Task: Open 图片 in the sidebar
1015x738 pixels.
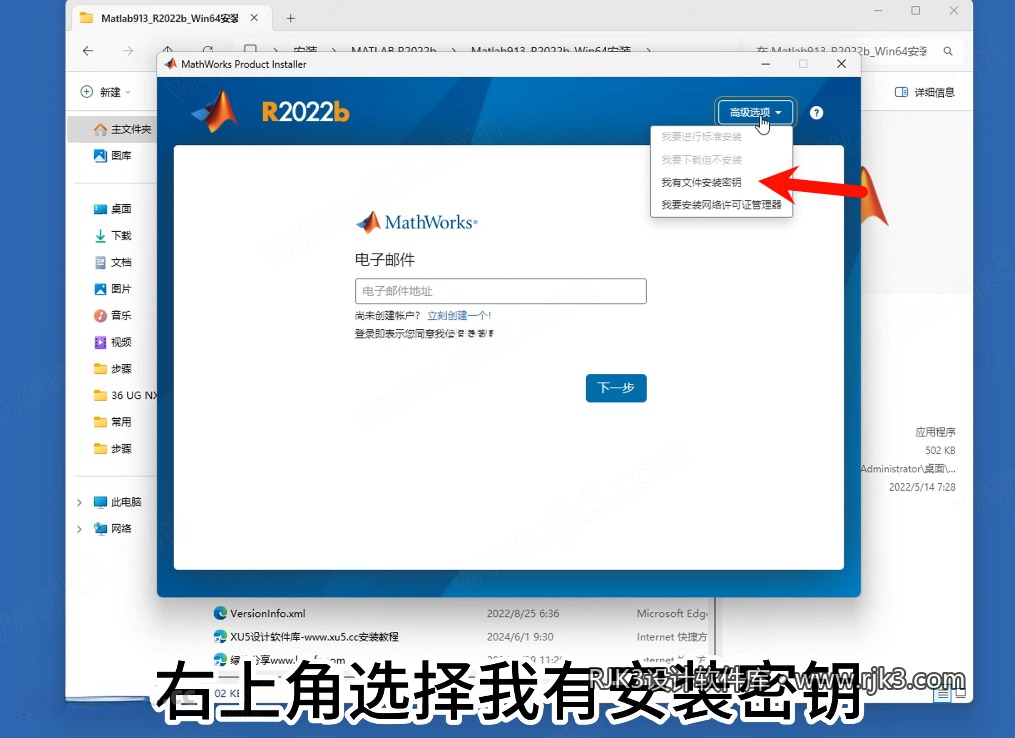Action: [113, 289]
